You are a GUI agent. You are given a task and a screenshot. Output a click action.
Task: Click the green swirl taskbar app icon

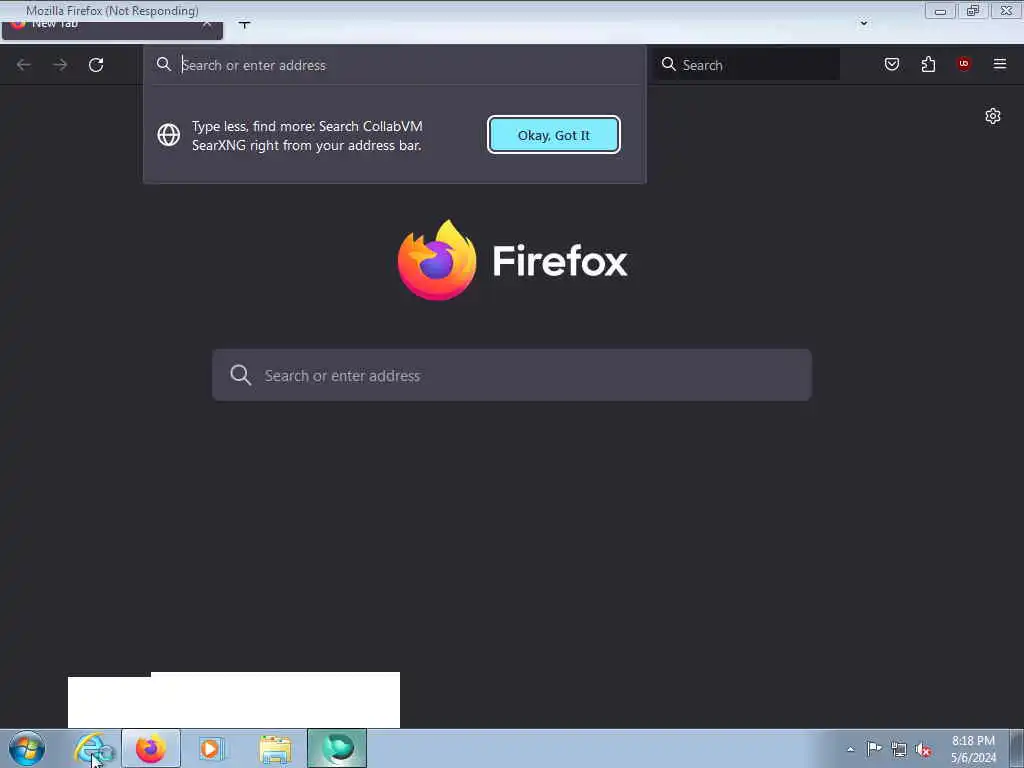337,748
